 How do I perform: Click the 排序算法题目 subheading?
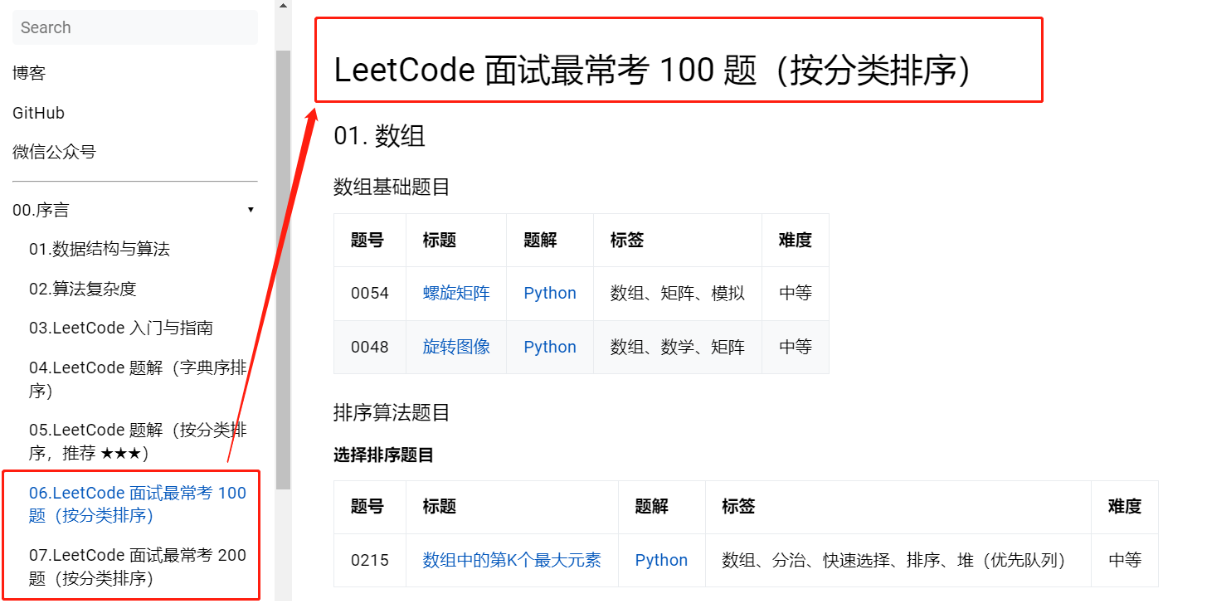tap(392, 412)
